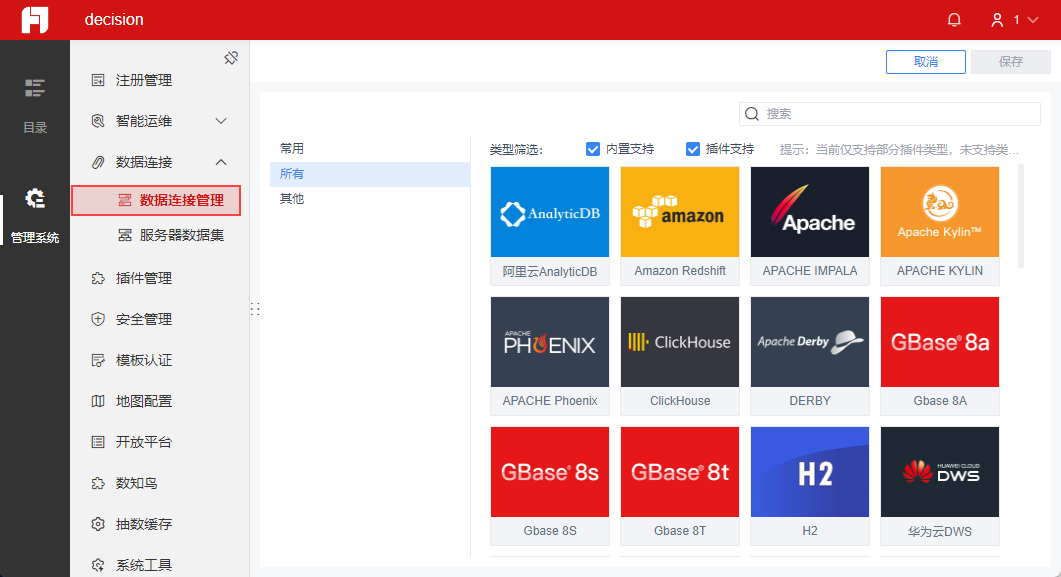This screenshot has width=1061, height=577.
Task: Click the 搜索 search field
Action: (x=890, y=114)
